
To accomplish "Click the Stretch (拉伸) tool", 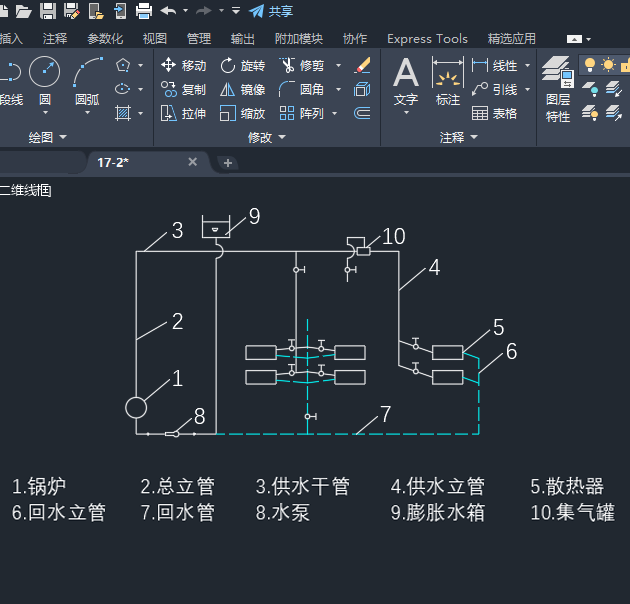I will (x=184, y=113).
